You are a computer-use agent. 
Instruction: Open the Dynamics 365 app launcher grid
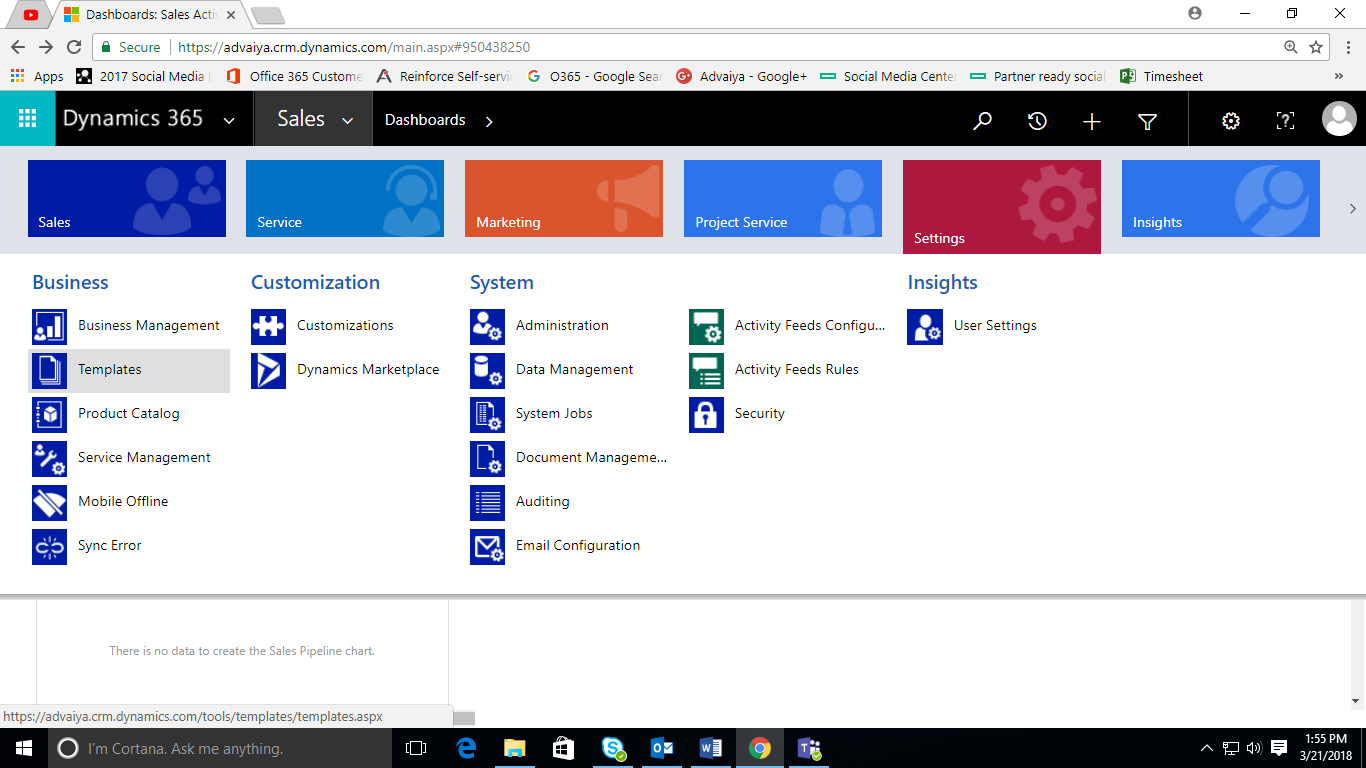pyautogui.click(x=27, y=119)
